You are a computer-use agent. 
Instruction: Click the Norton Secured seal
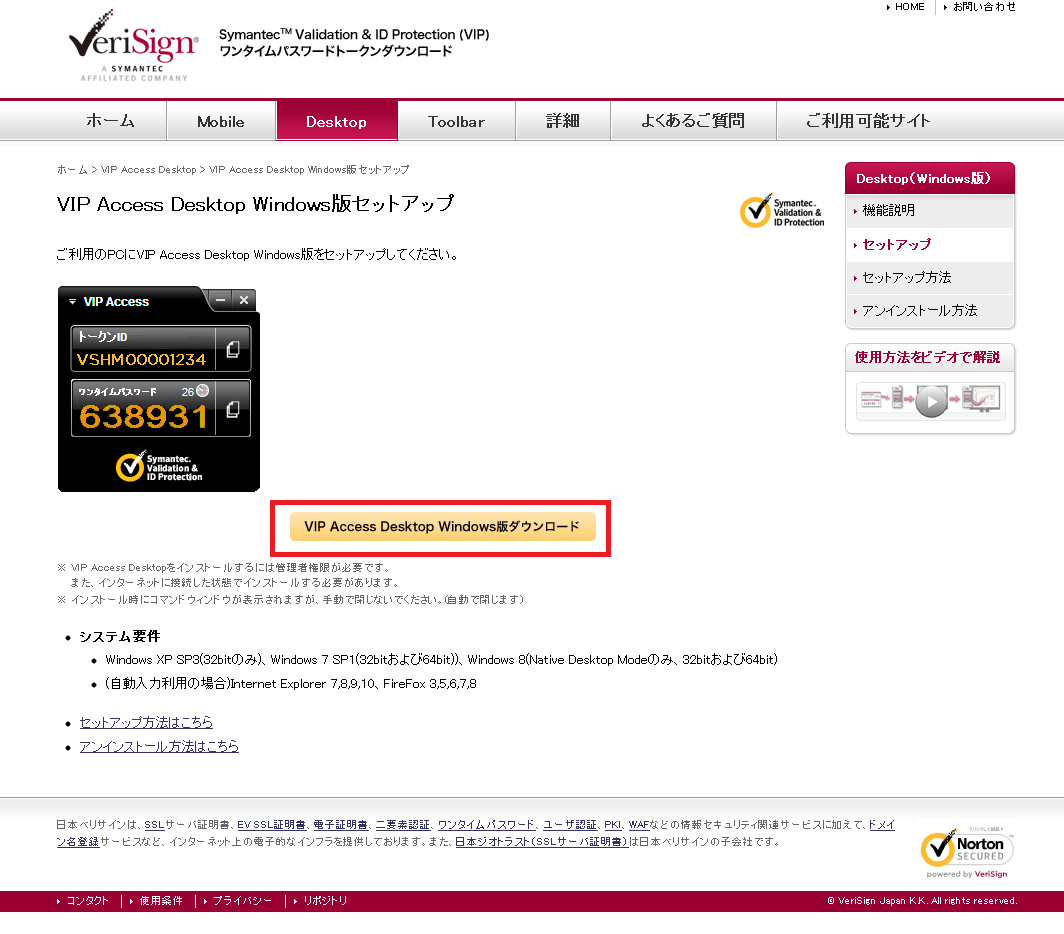click(x=967, y=853)
